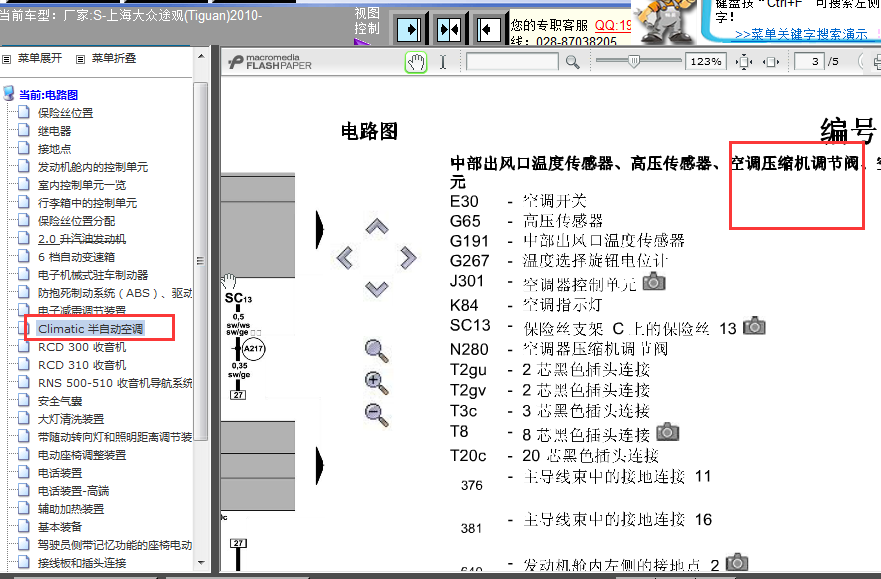Image resolution: width=881 pixels, height=579 pixels.
Task: Pan the diagram down with the down chevron
Action: (x=376, y=289)
